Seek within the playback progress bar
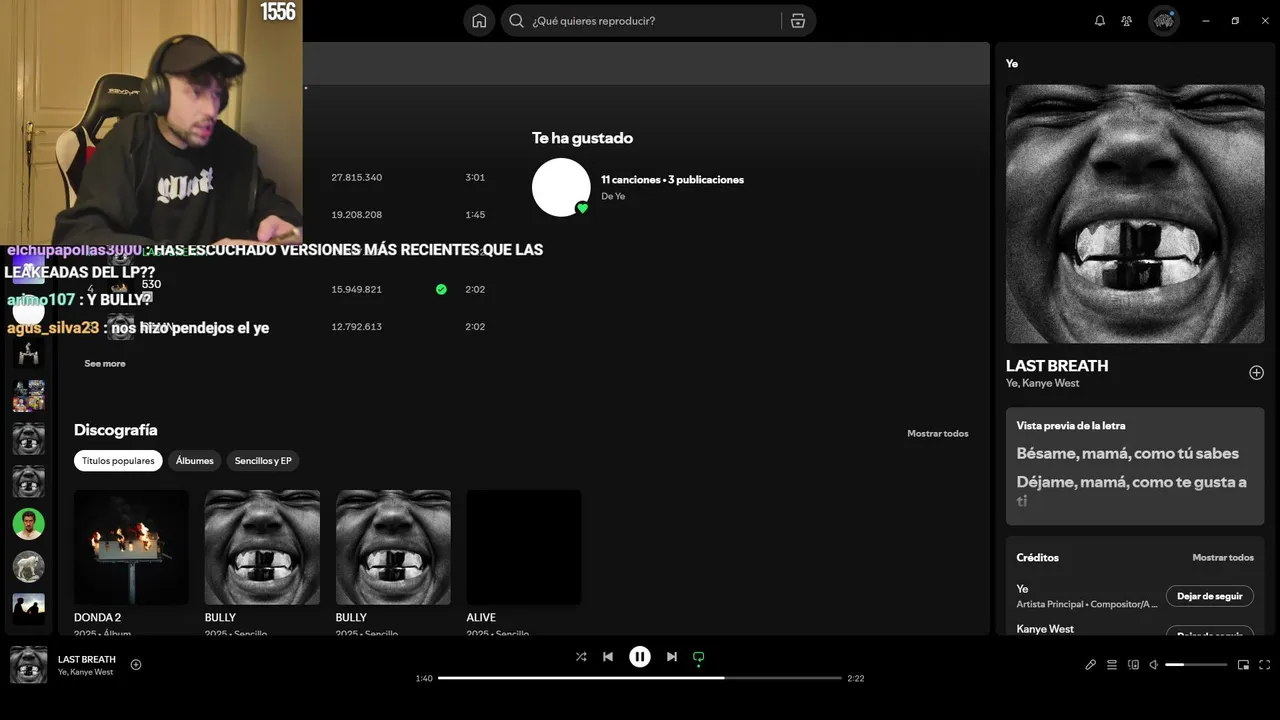Viewport: 1280px width, 720px height. point(640,678)
